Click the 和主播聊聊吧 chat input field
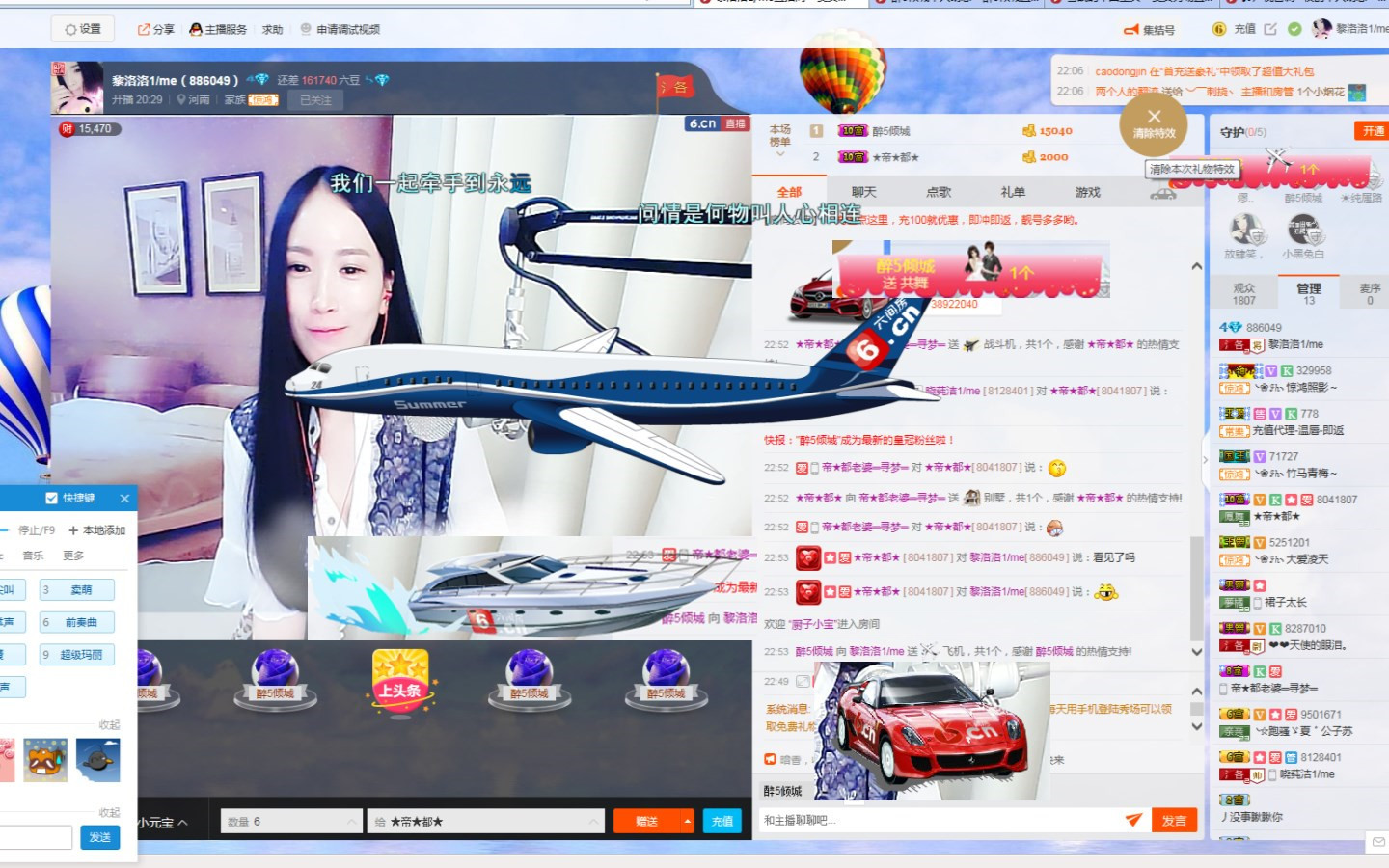The width and height of the screenshot is (1389, 868). click(940, 821)
